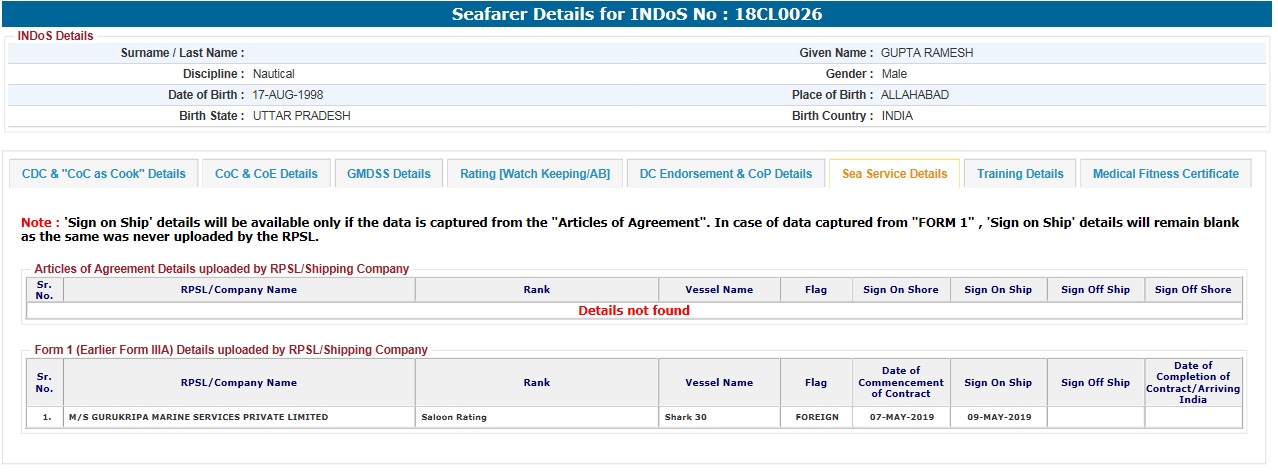
Task: Click the Date of Birth value 17-AUG-1998
Action: click(x=288, y=95)
